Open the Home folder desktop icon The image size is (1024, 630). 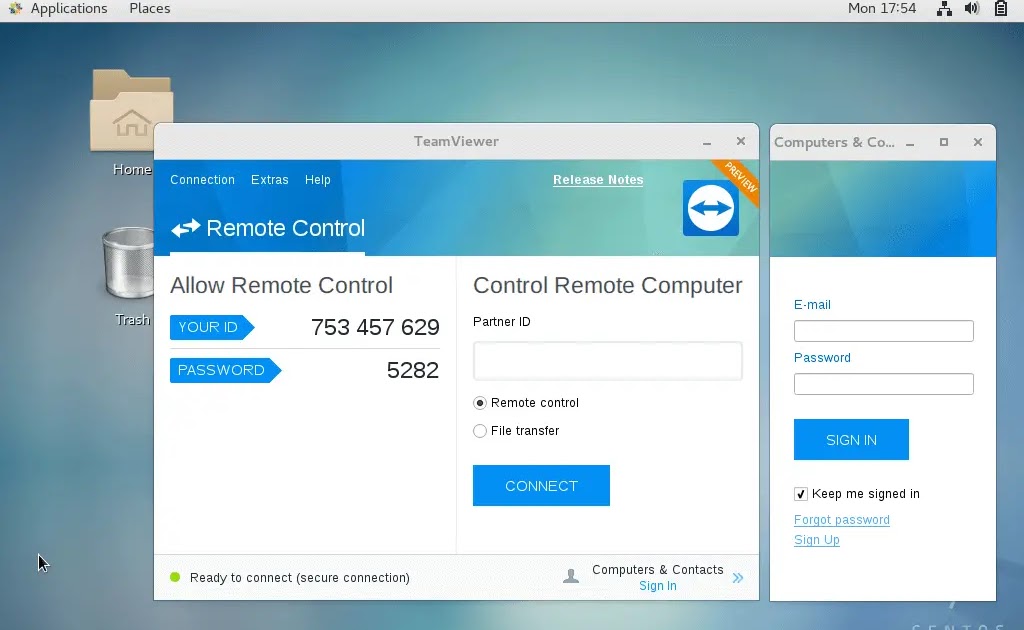click(x=131, y=111)
